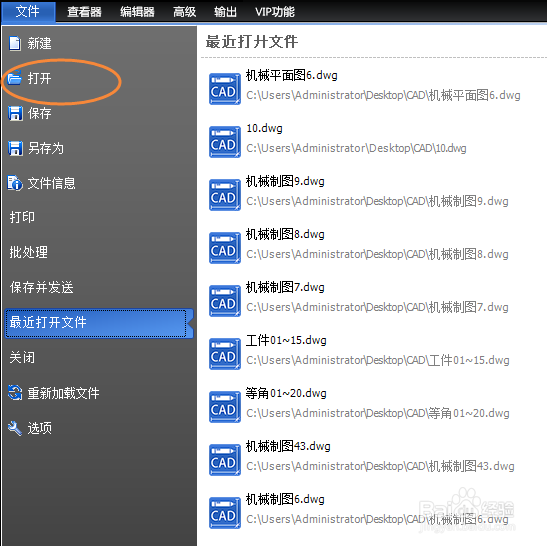547x546 pixels.
Task: Click the floppy disk icon beside 保存
Action: (15, 113)
